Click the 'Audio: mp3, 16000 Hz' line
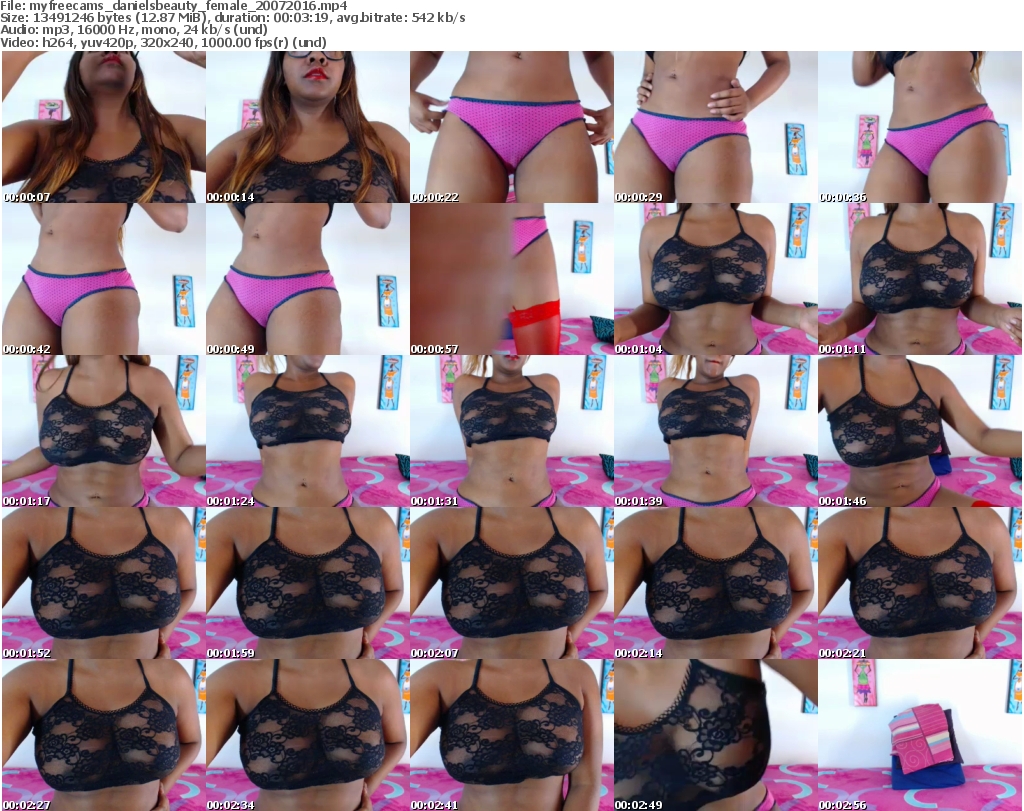The height and width of the screenshot is (811, 1024). click(x=133, y=30)
